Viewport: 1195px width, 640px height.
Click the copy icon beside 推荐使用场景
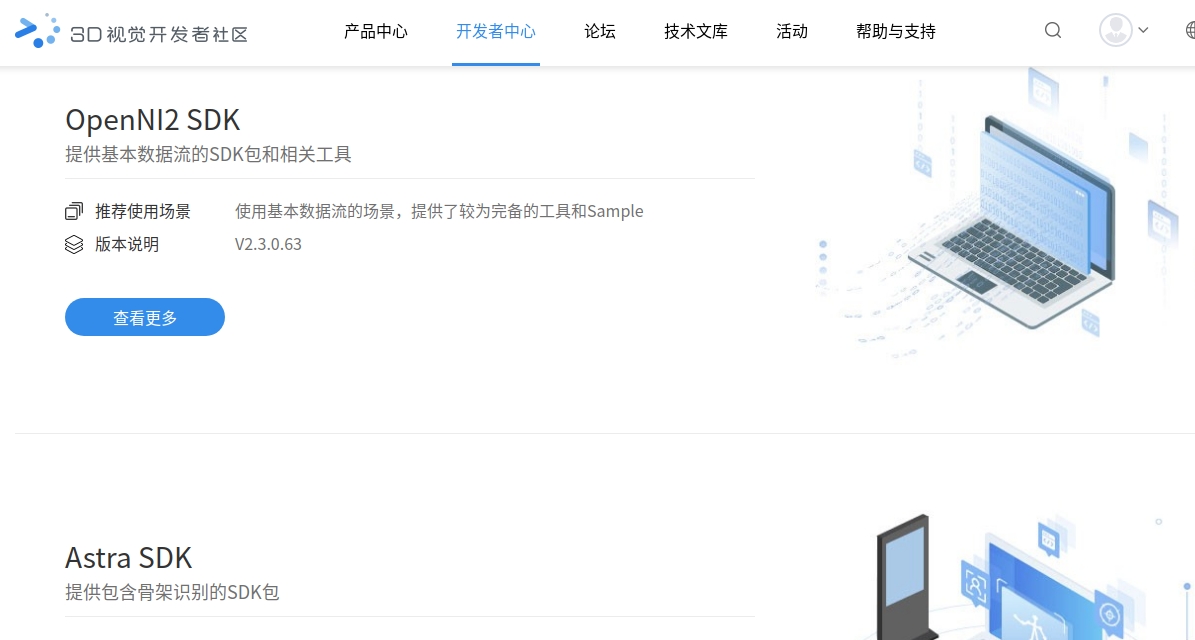click(x=73, y=211)
